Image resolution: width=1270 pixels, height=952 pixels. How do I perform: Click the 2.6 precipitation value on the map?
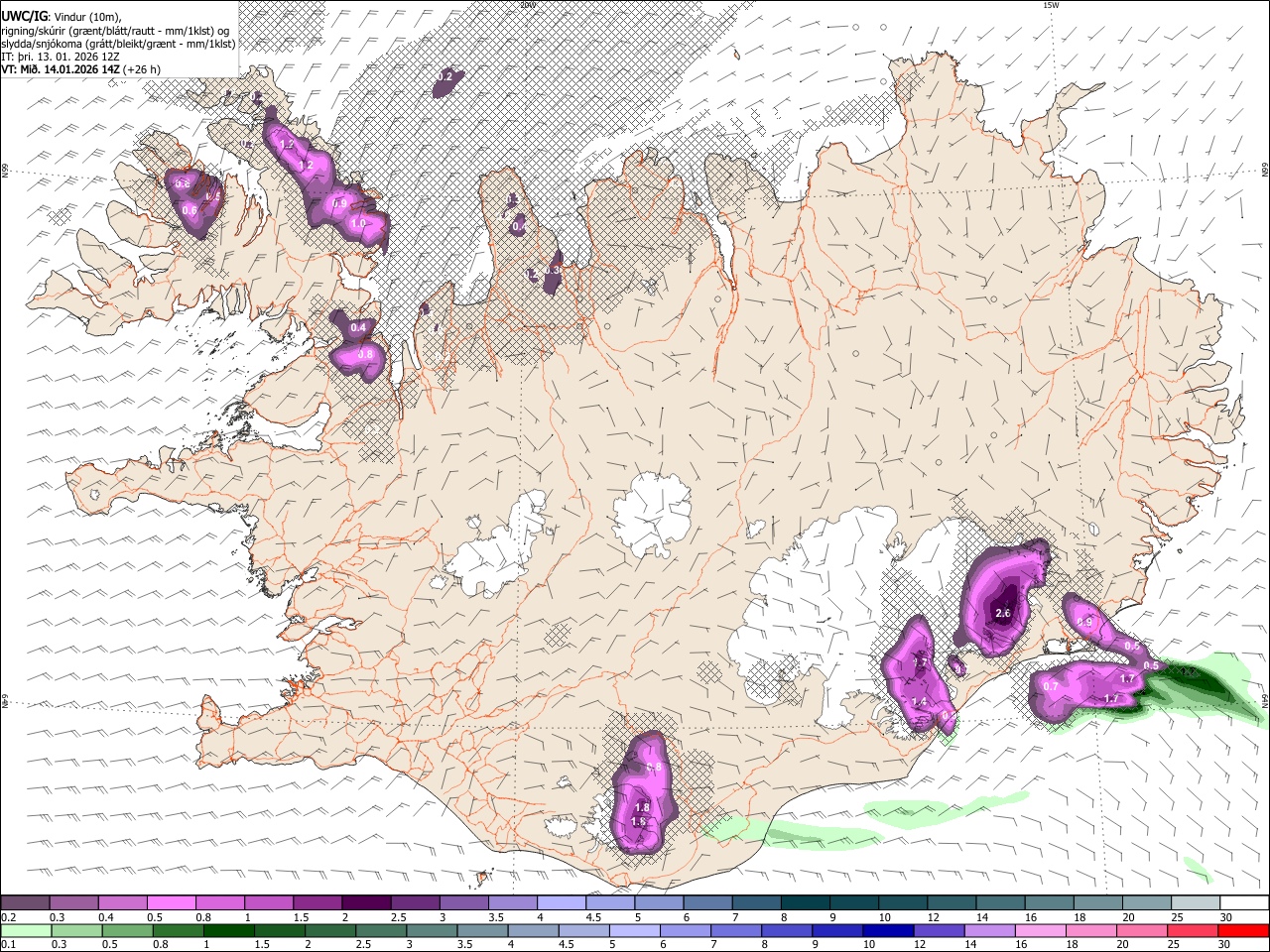pos(1002,614)
